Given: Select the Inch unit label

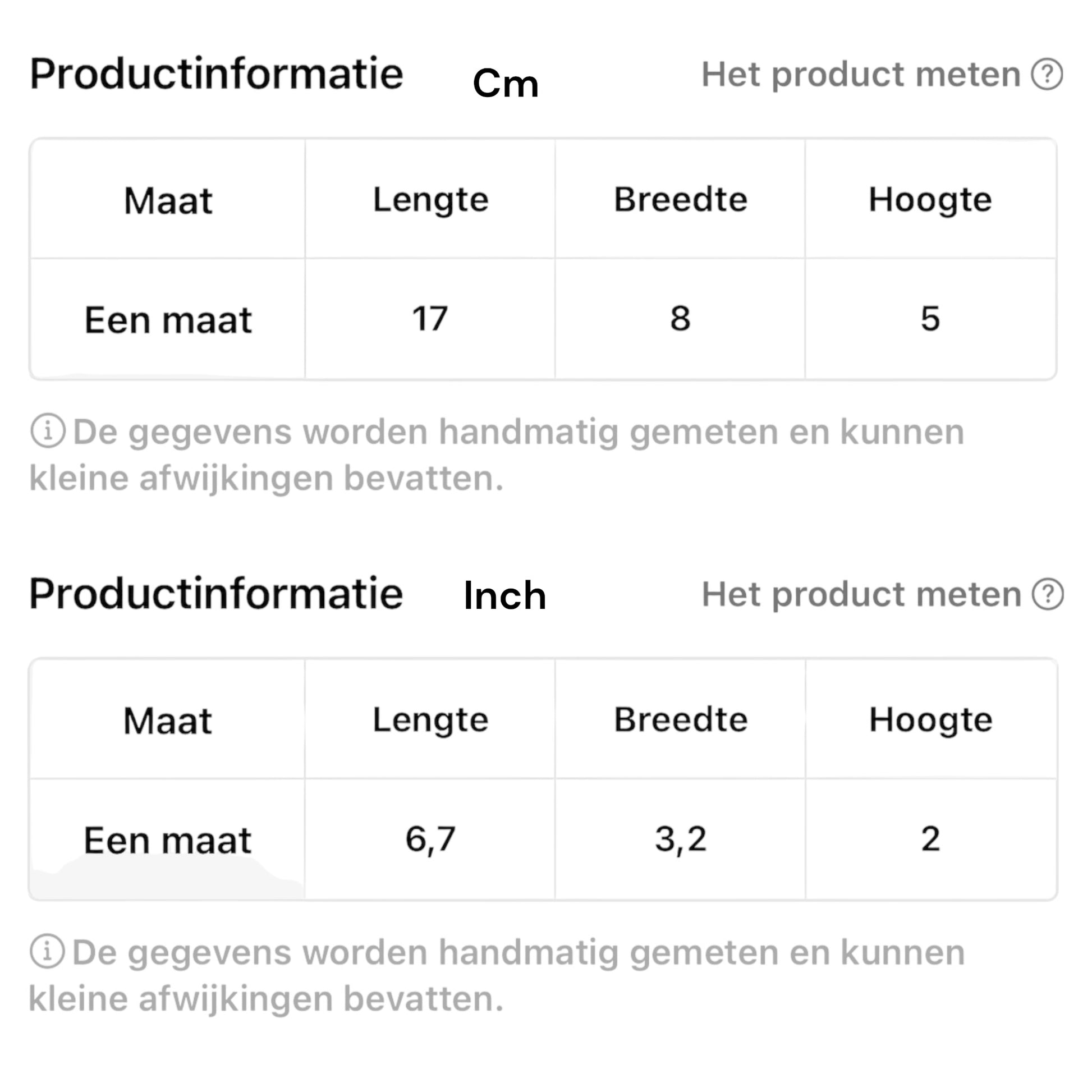Looking at the screenshot, I should [x=504, y=595].
